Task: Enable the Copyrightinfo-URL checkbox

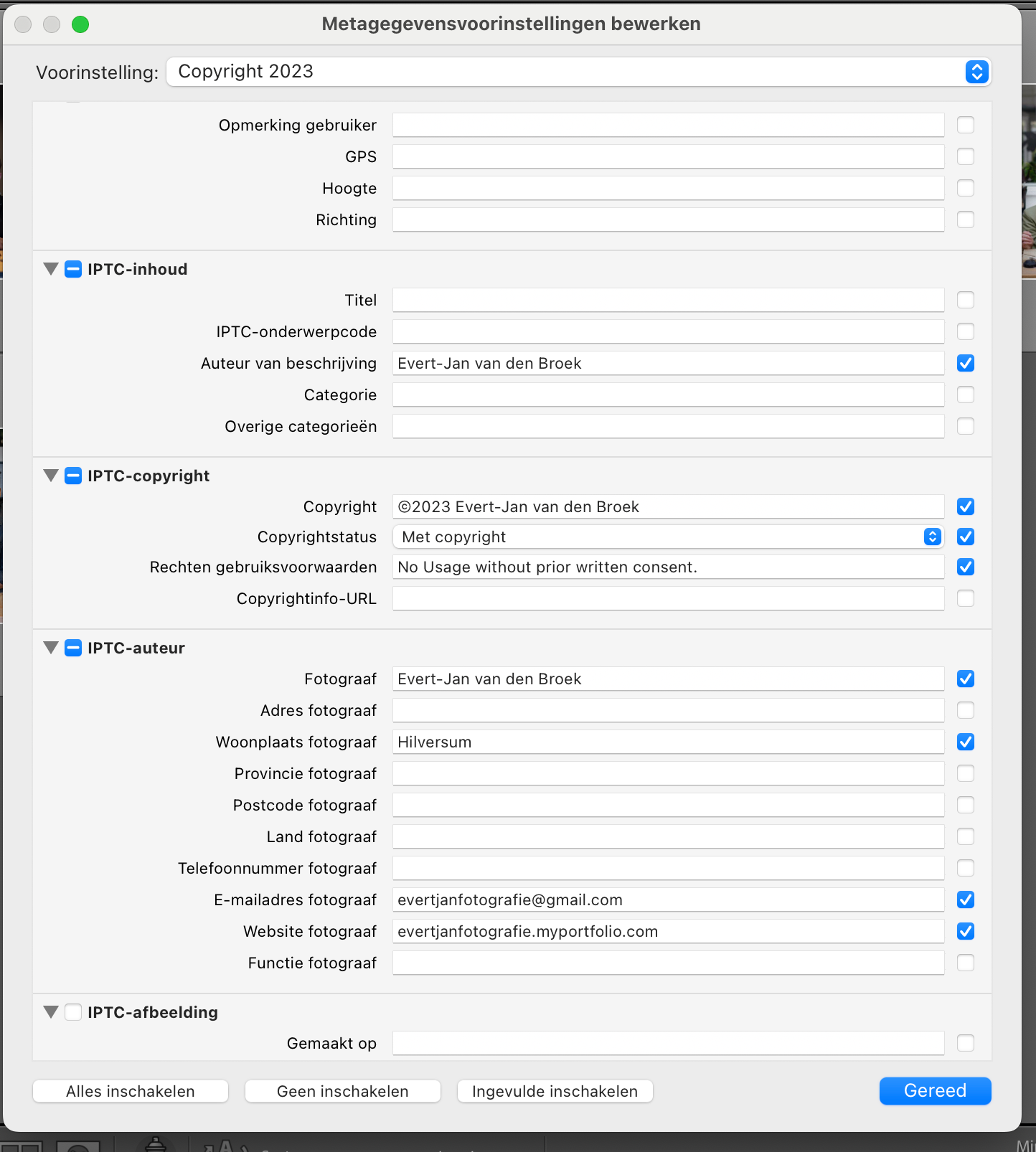Action: click(966, 598)
